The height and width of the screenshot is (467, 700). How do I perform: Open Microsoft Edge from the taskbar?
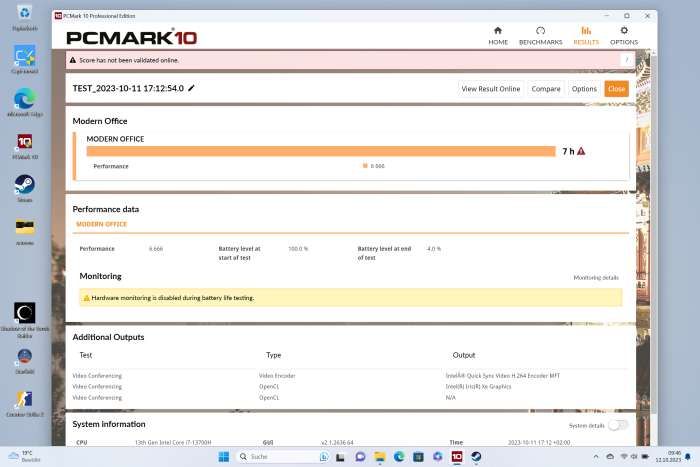(399, 456)
